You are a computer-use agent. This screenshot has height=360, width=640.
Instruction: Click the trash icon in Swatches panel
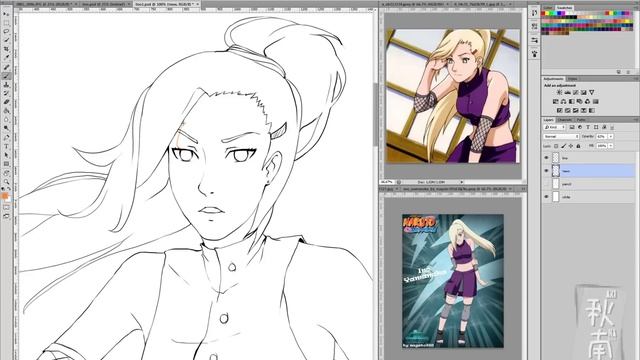(628, 72)
